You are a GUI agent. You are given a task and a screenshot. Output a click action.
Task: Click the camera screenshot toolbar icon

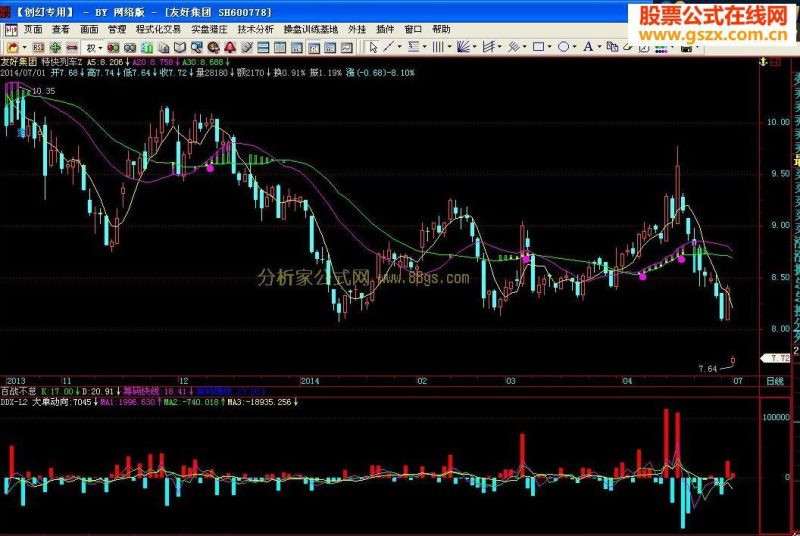(686, 48)
